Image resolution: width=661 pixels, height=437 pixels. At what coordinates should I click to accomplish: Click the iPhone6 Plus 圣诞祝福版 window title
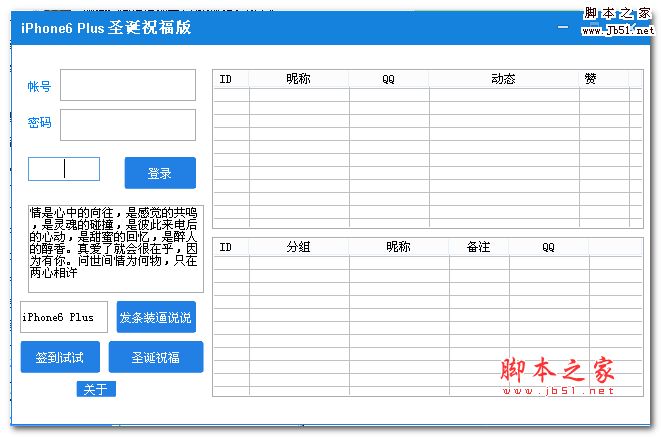(x=106, y=28)
